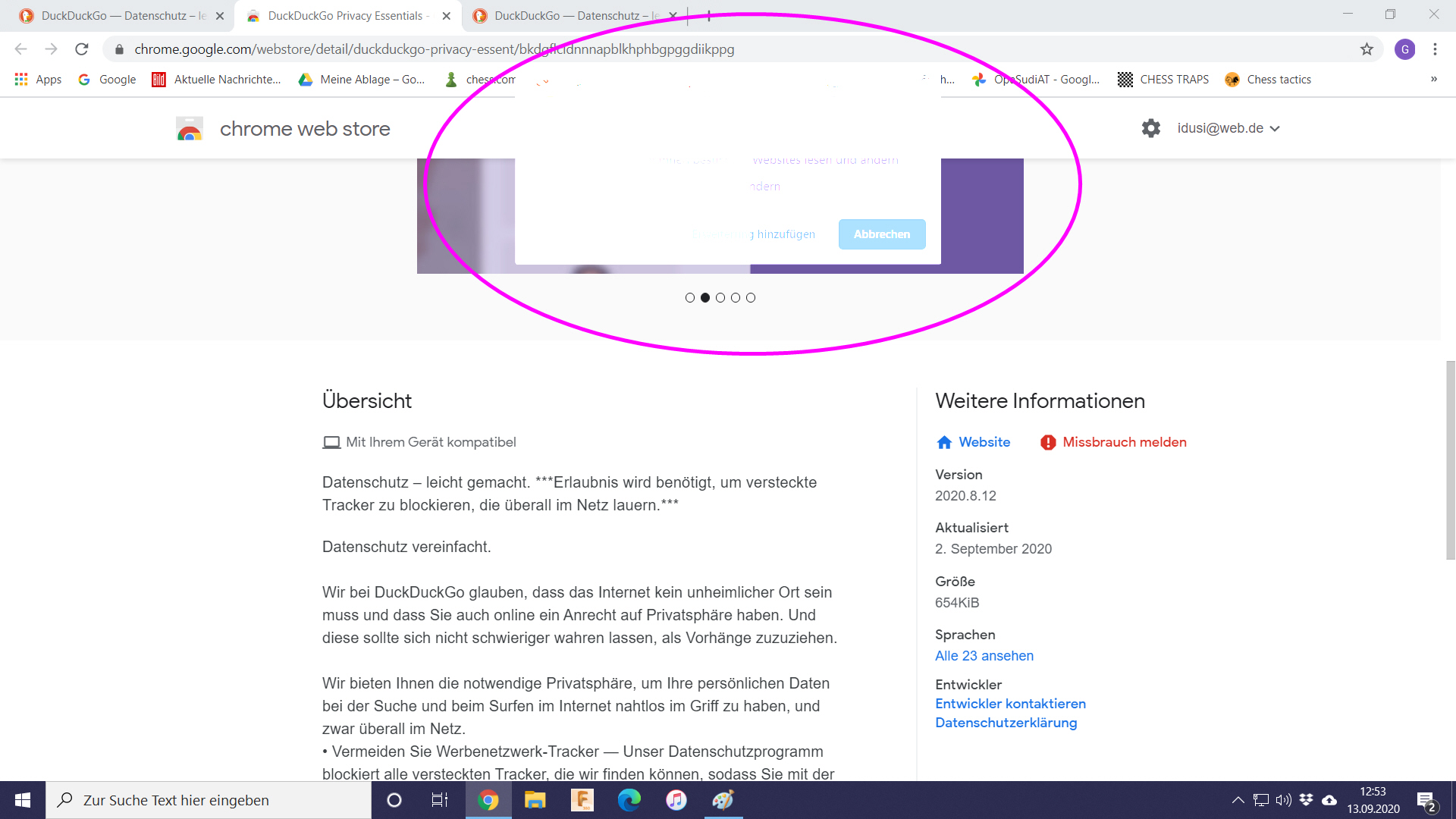Viewport: 1456px width, 819px height.
Task: Expand the idusi@web.de account dropdown
Action: pyautogui.click(x=1228, y=128)
